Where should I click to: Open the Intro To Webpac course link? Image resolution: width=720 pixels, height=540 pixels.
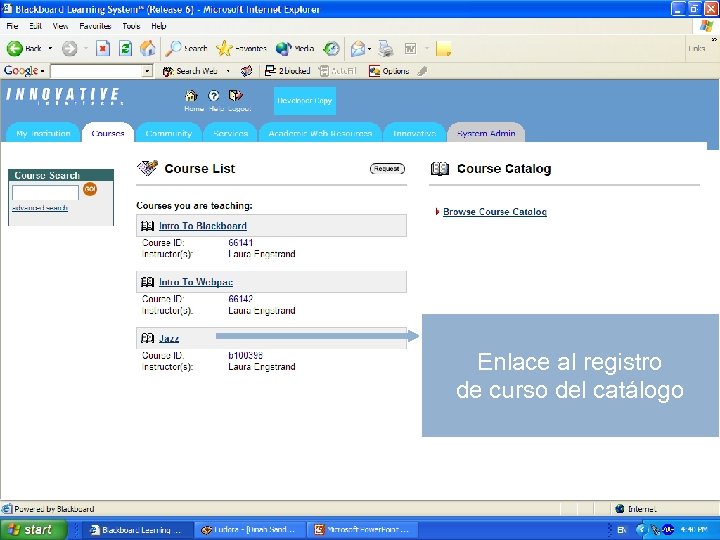196,281
